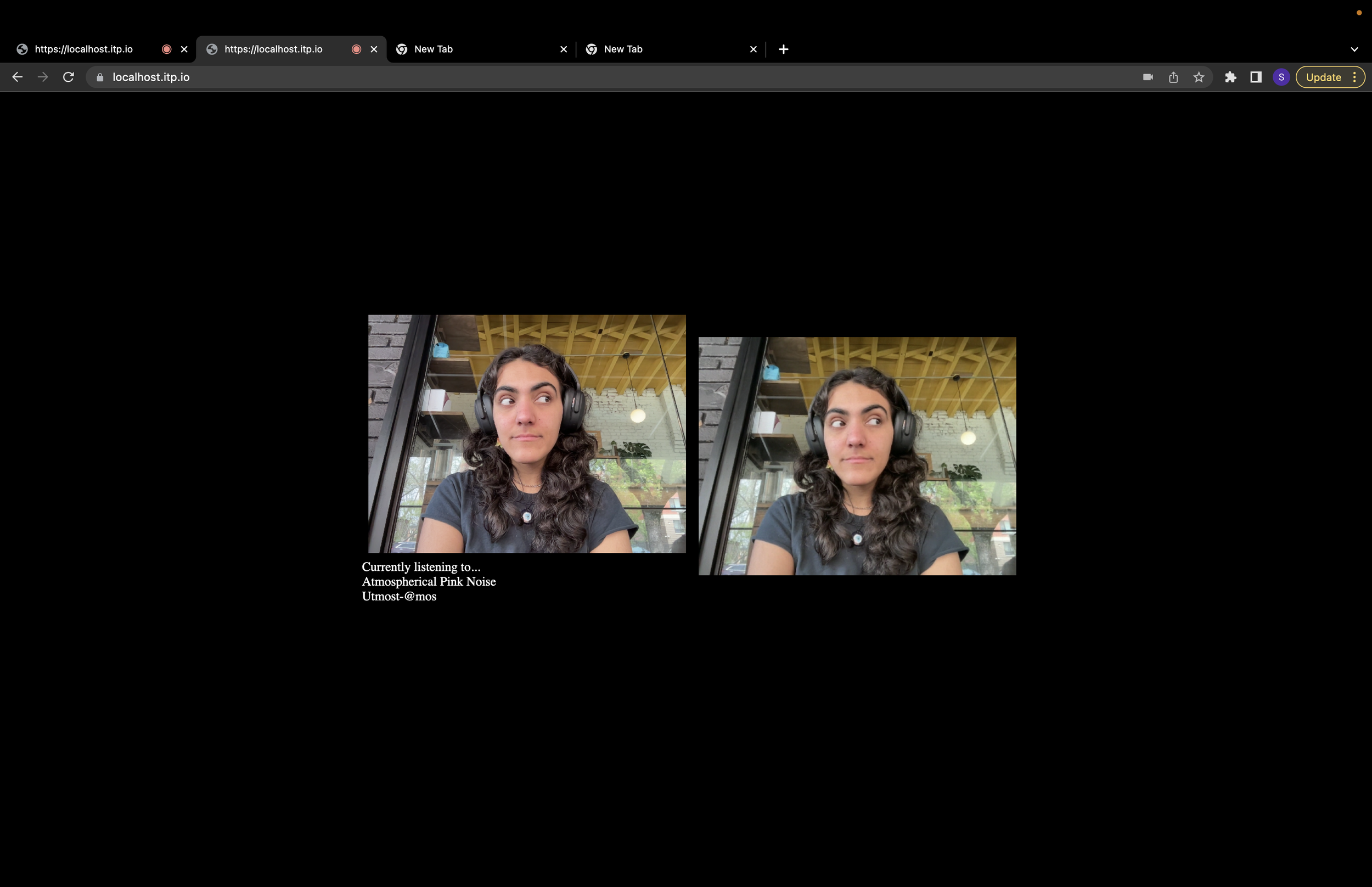The width and height of the screenshot is (1372, 887).
Task: Expand the tab search chevron
Action: click(x=1354, y=49)
